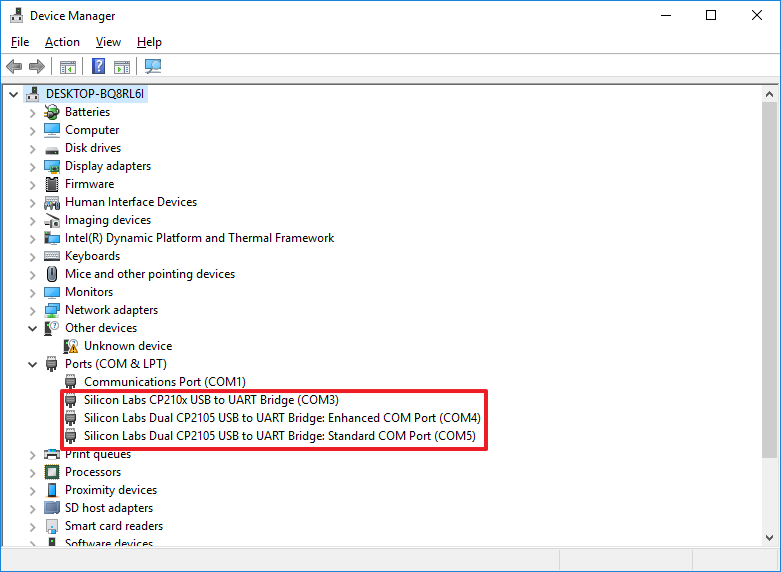
Task: Click the Processors category icon
Action: tap(52, 472)
